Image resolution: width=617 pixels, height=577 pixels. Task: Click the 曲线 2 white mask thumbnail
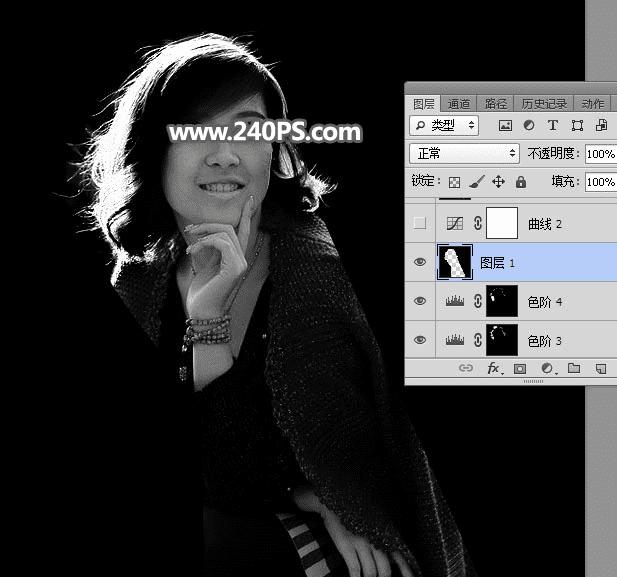502,223
